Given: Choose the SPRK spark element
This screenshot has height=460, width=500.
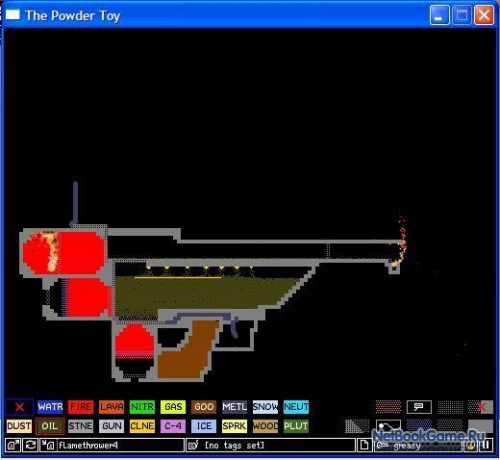Looking at the screenshot, I should point(234,426).
